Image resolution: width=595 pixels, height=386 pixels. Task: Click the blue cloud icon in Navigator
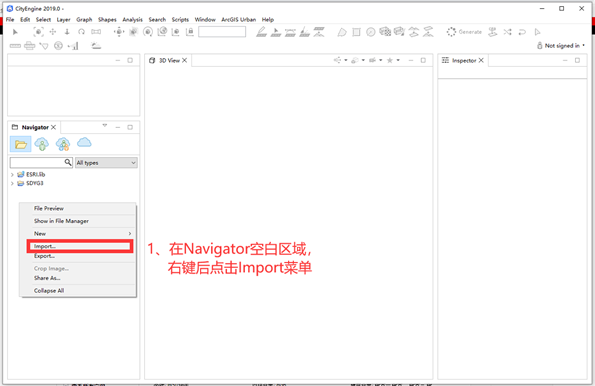tap(84, 143)
